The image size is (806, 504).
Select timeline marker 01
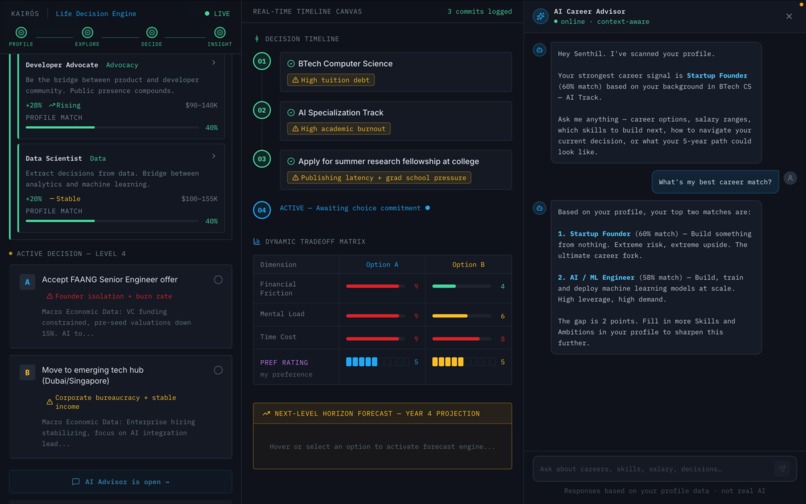tap(262, 61)
